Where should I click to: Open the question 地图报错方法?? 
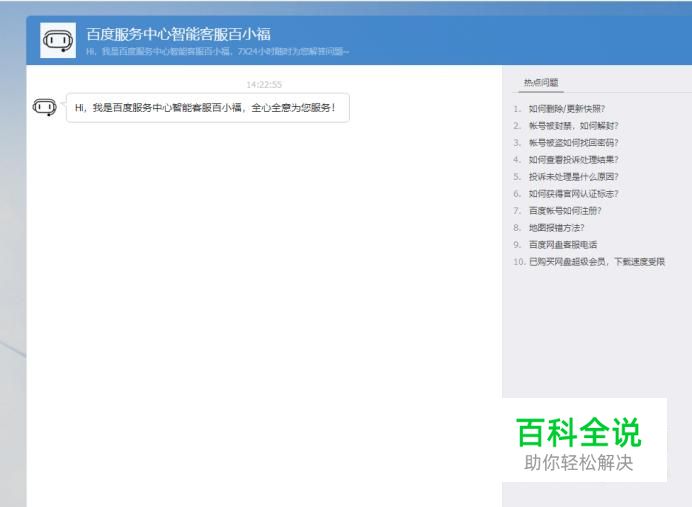[x=557, y=228]
